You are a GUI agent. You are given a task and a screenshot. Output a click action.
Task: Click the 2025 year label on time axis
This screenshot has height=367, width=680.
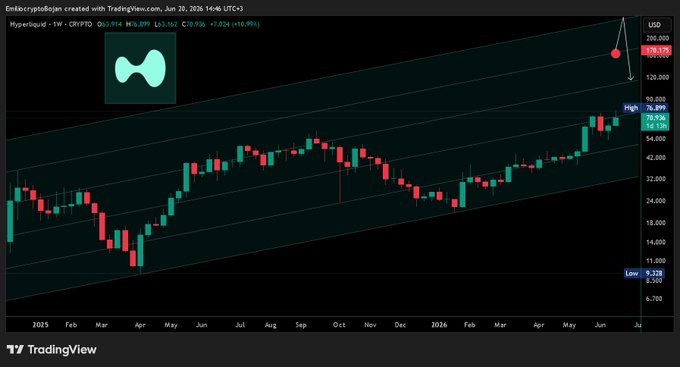point(40,325)
